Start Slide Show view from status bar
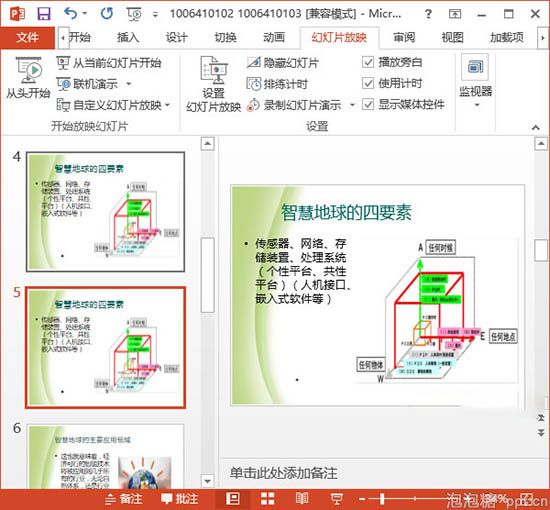 337,498
